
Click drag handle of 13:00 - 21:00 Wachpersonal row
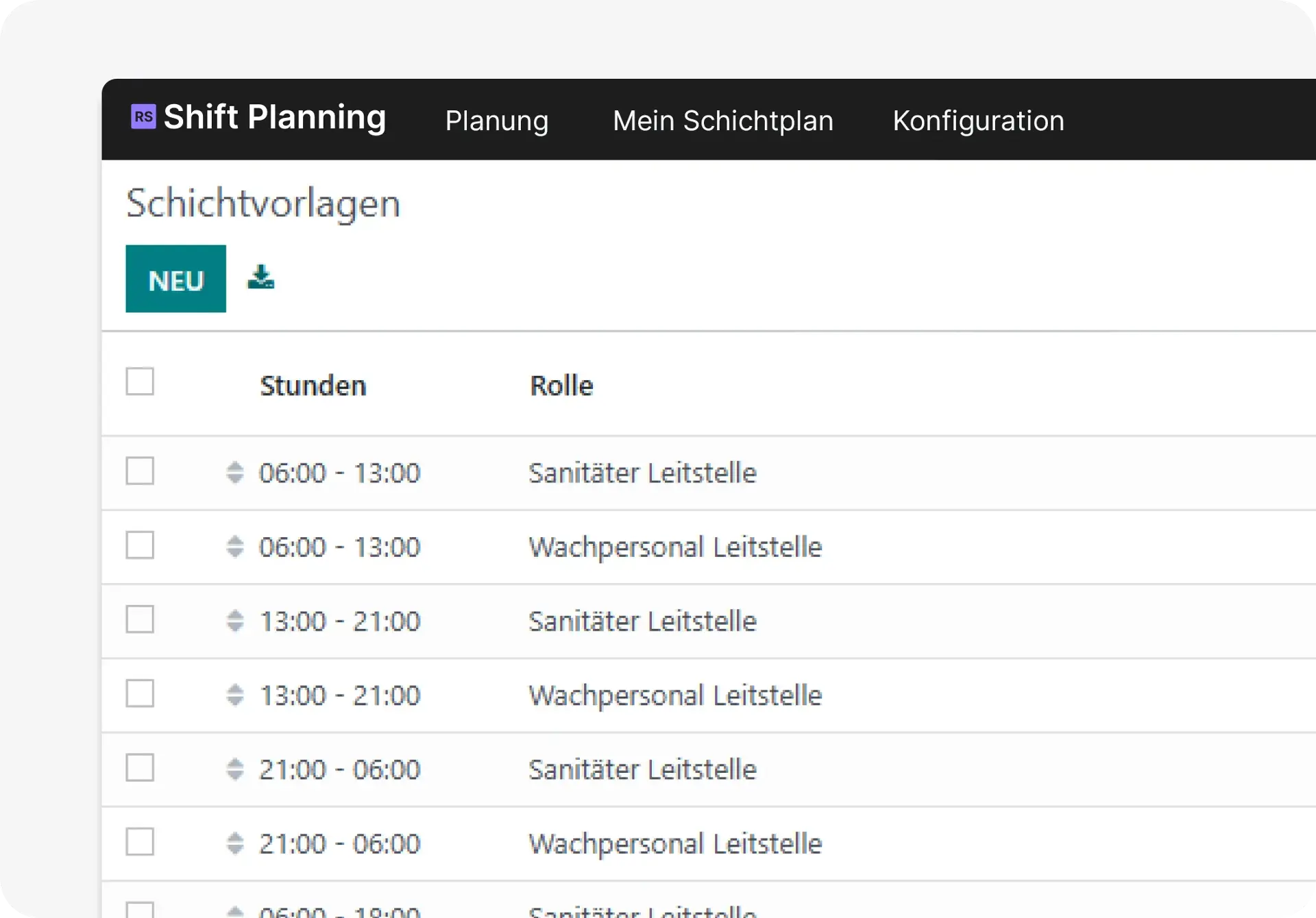[235, 695]
